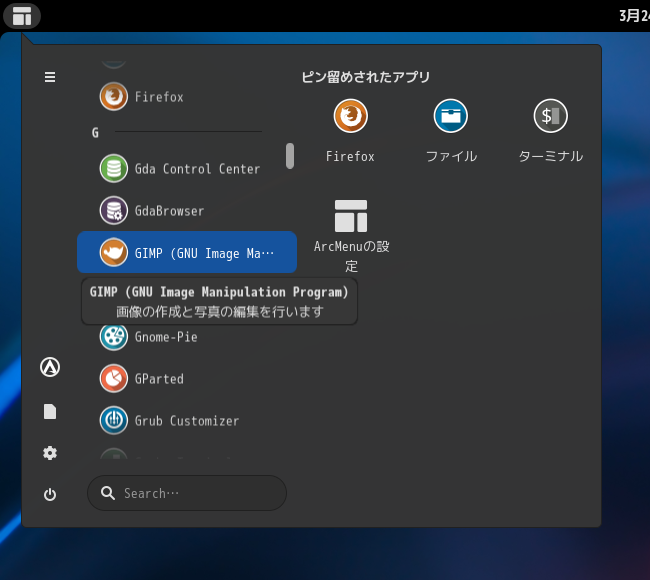Click the date text in top panel
Image resolution: width=650 pixels, height=580 pixels.
[634, 16]
